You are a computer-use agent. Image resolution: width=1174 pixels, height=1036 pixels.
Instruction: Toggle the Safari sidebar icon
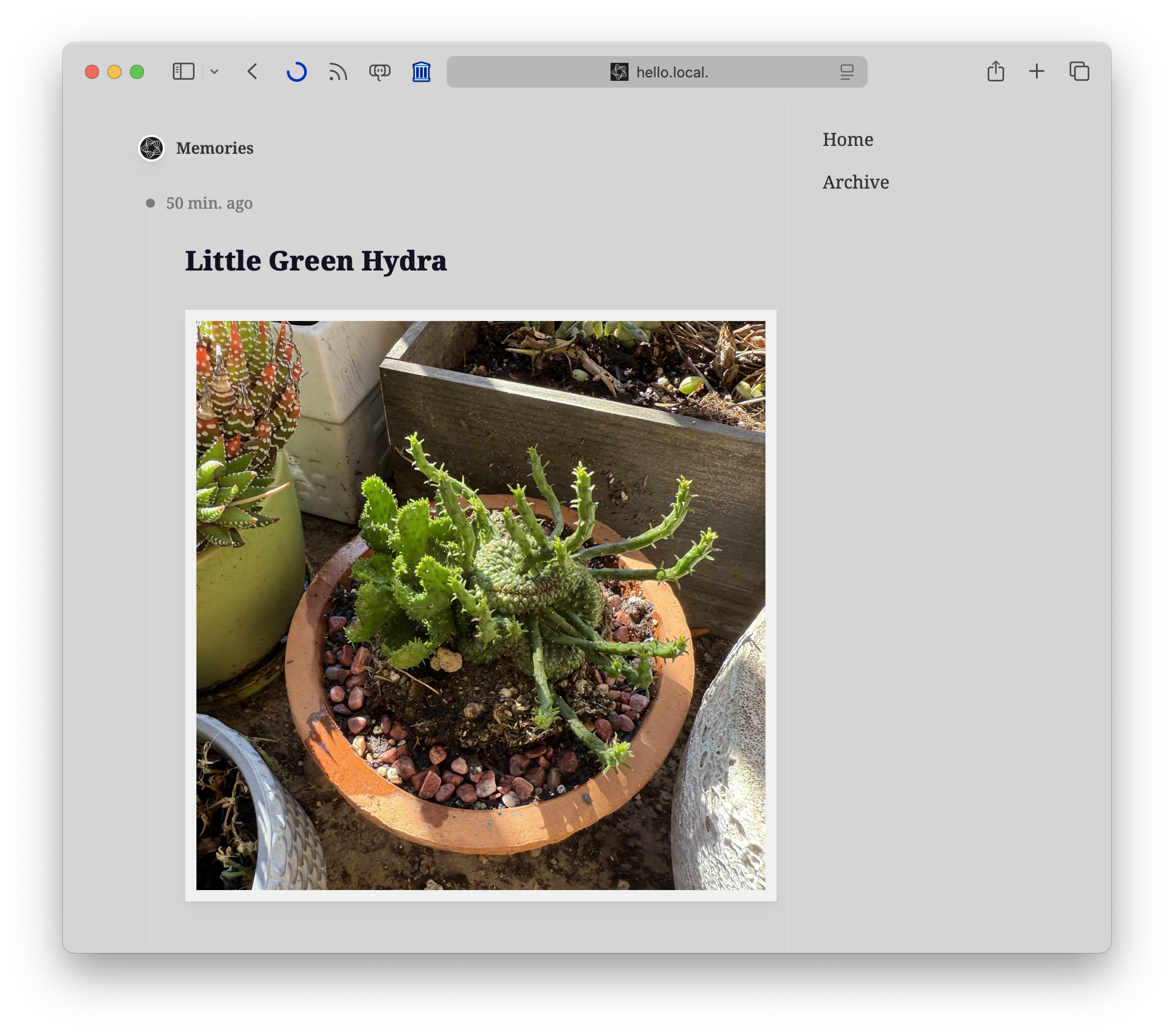(x=183, y=72)
